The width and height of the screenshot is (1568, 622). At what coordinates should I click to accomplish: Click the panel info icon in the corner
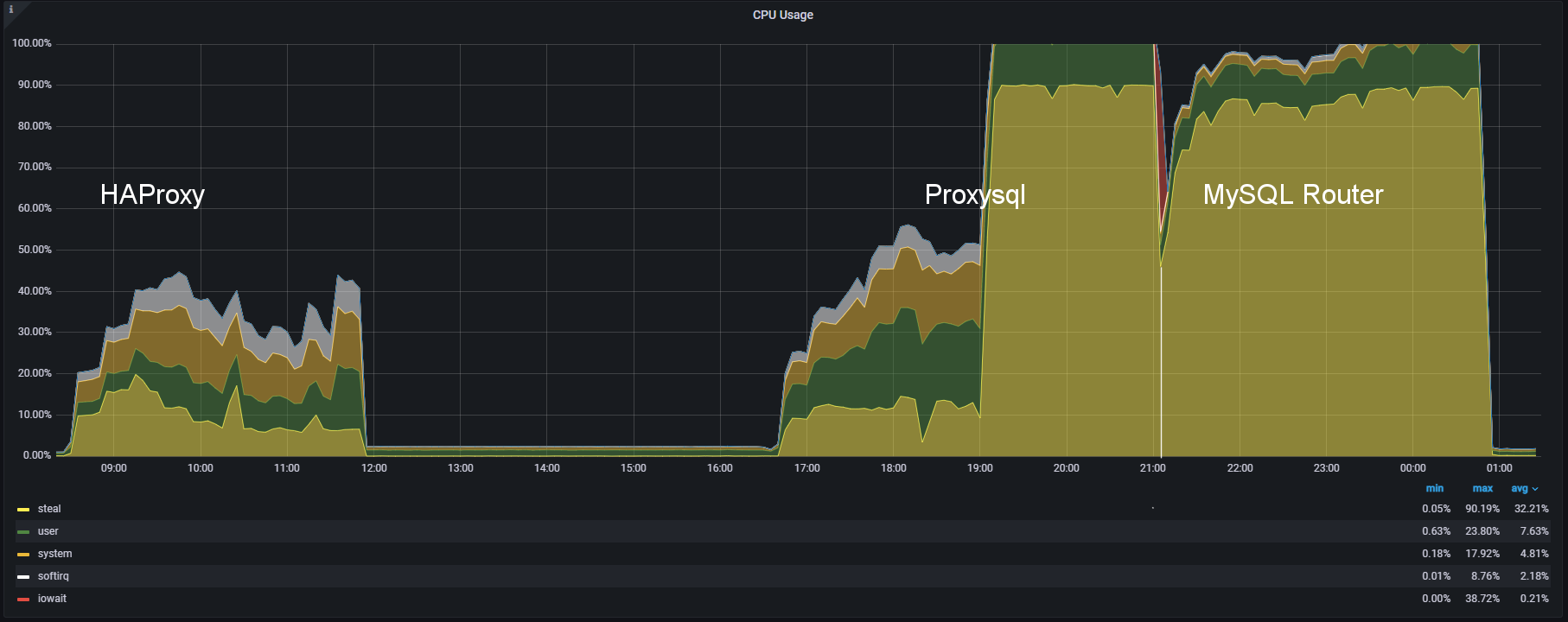click(x=11, y=10)
